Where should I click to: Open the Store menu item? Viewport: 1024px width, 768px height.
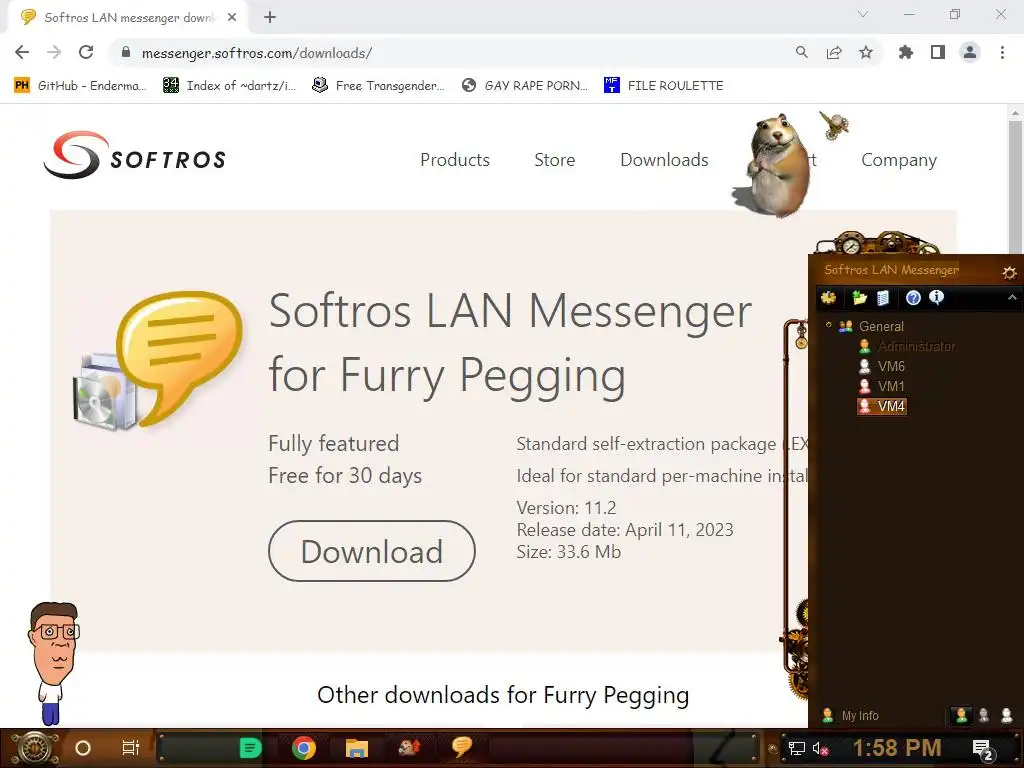pyautogui.click(x=554, y=160)
